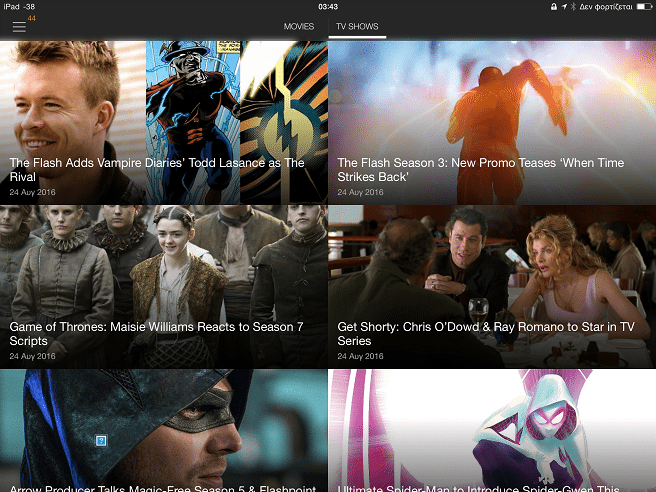The height and width of the screenshot is (492, 656).
Task: Open article about Todd Lasance as The Rival
Action: click(164, 123)
